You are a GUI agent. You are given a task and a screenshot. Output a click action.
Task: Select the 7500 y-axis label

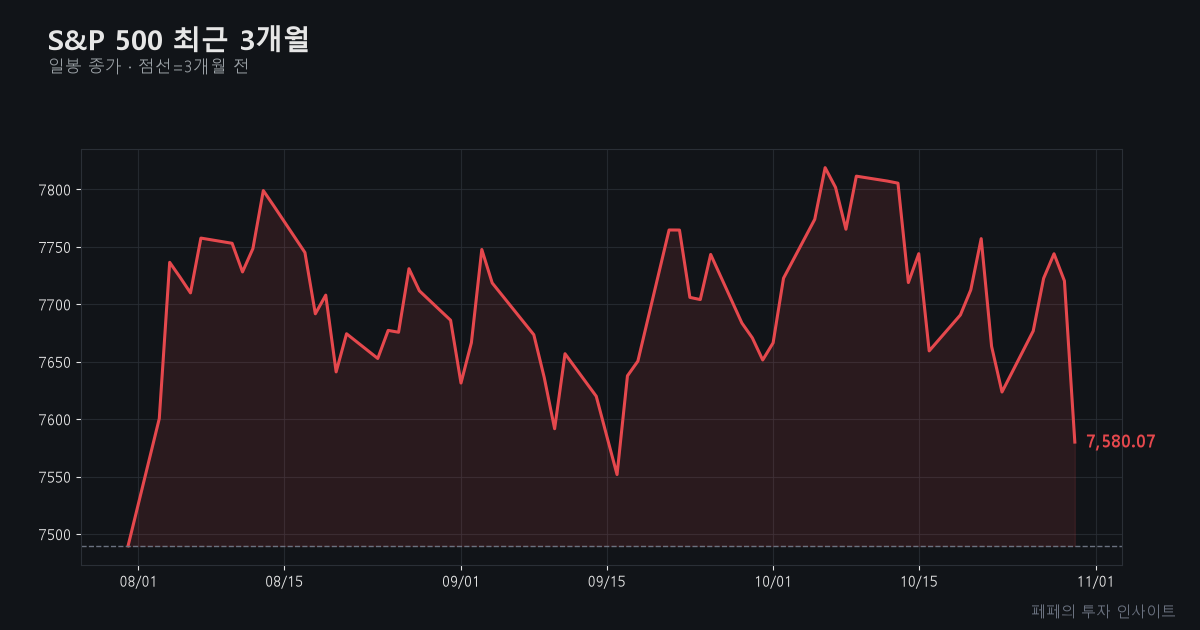click(x=54, y=535)
